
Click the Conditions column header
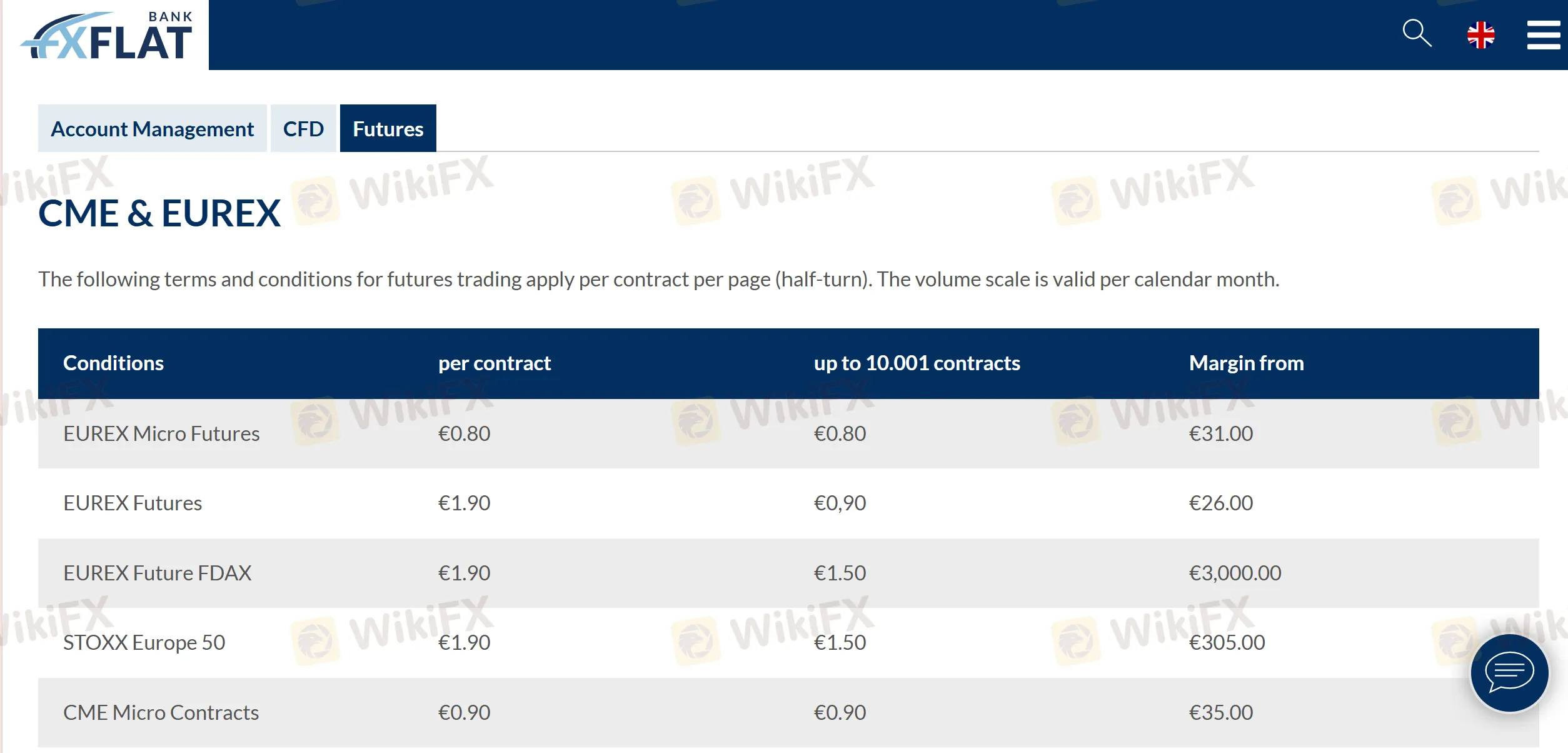(x=113, y=363)
